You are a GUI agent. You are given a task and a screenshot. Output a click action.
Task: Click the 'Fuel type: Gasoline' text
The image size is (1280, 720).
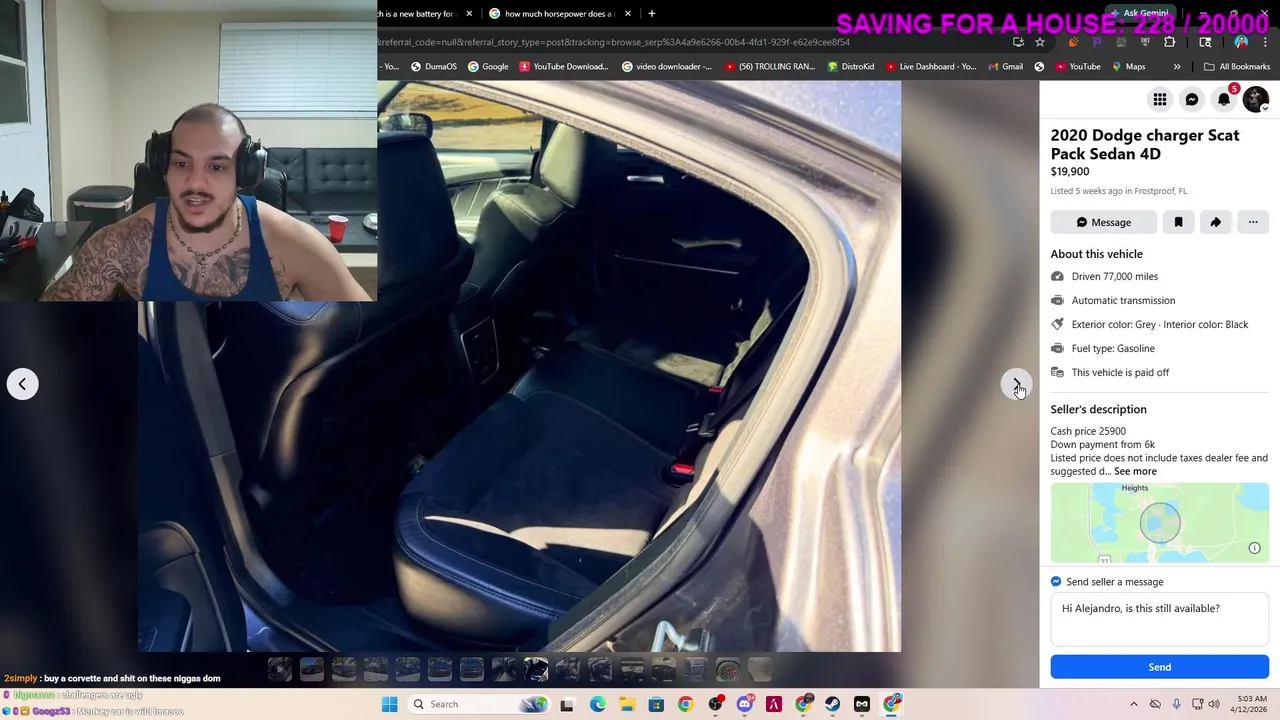1113,349
